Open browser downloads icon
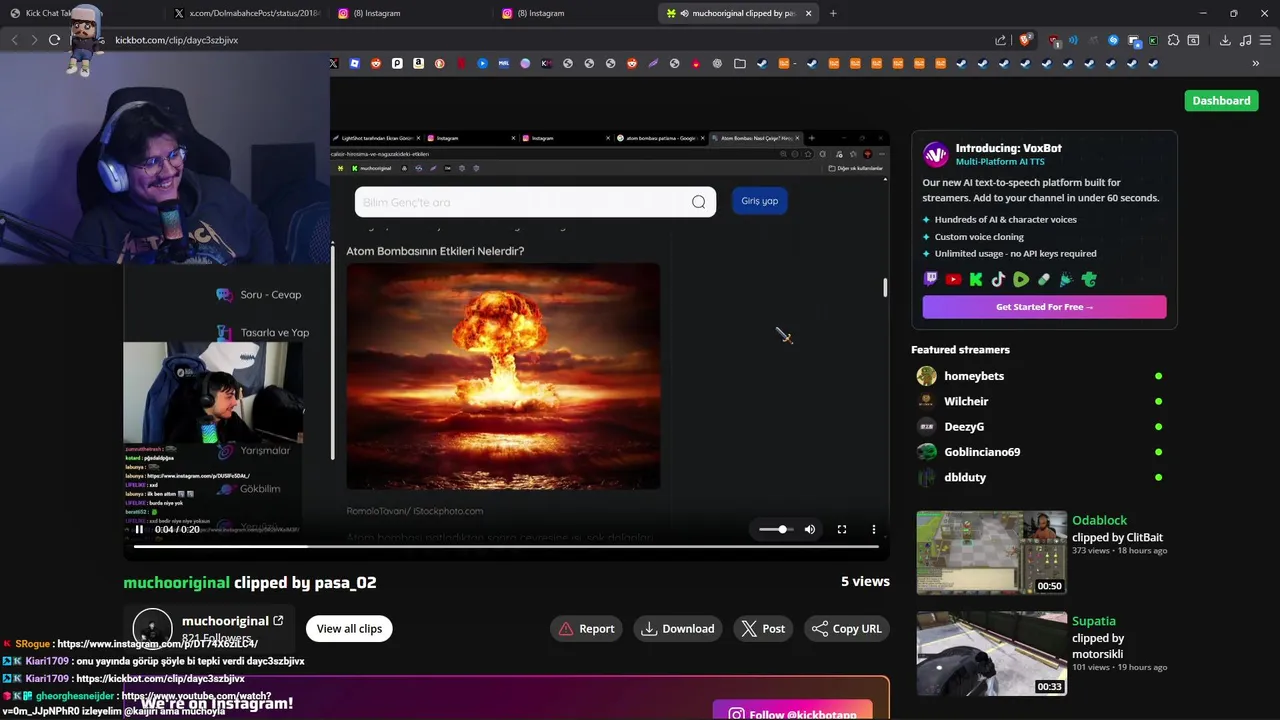 (1225, 40)
